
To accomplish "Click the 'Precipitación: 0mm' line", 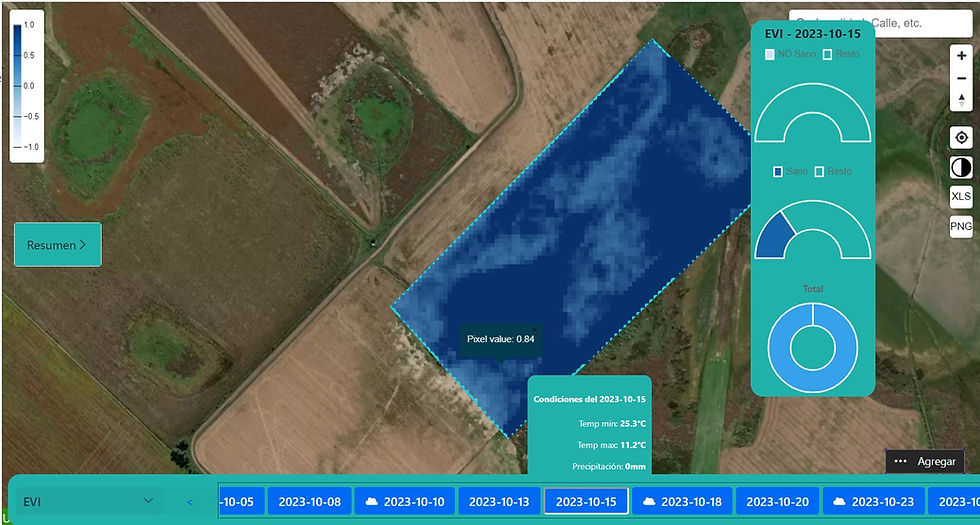I will click(609, 466).
